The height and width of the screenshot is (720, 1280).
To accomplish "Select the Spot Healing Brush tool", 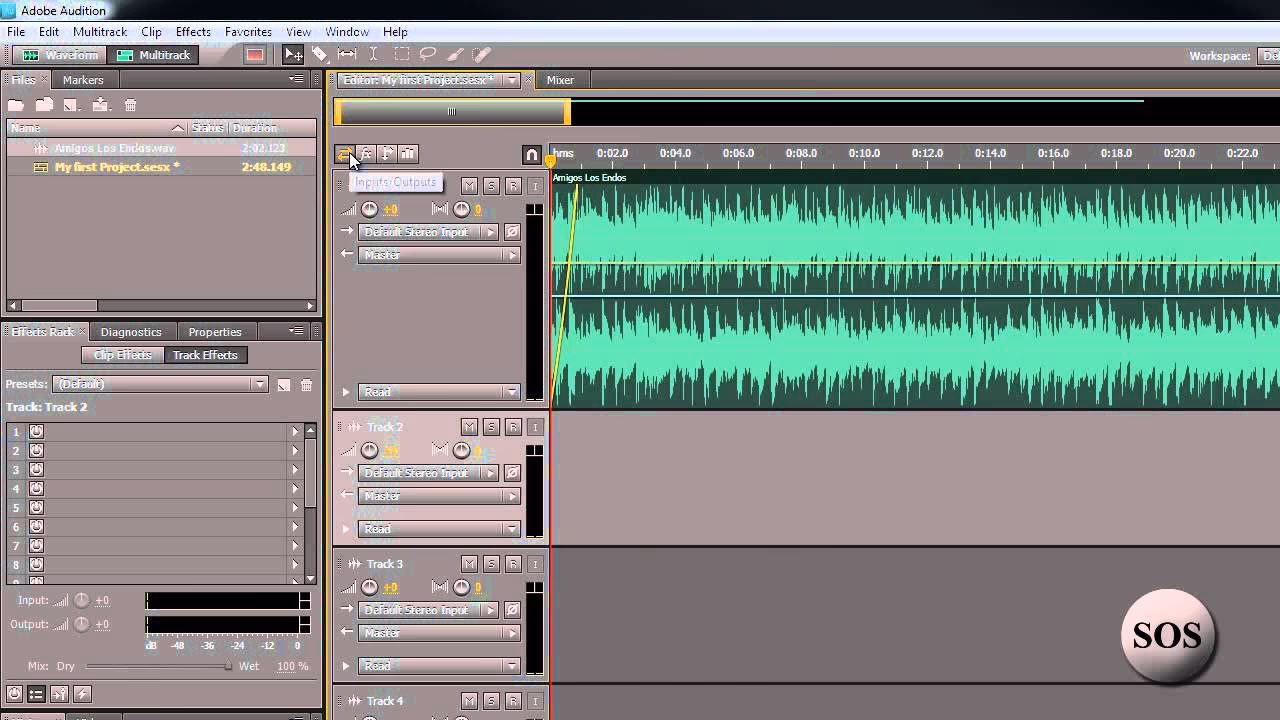I will pos(481,55).
